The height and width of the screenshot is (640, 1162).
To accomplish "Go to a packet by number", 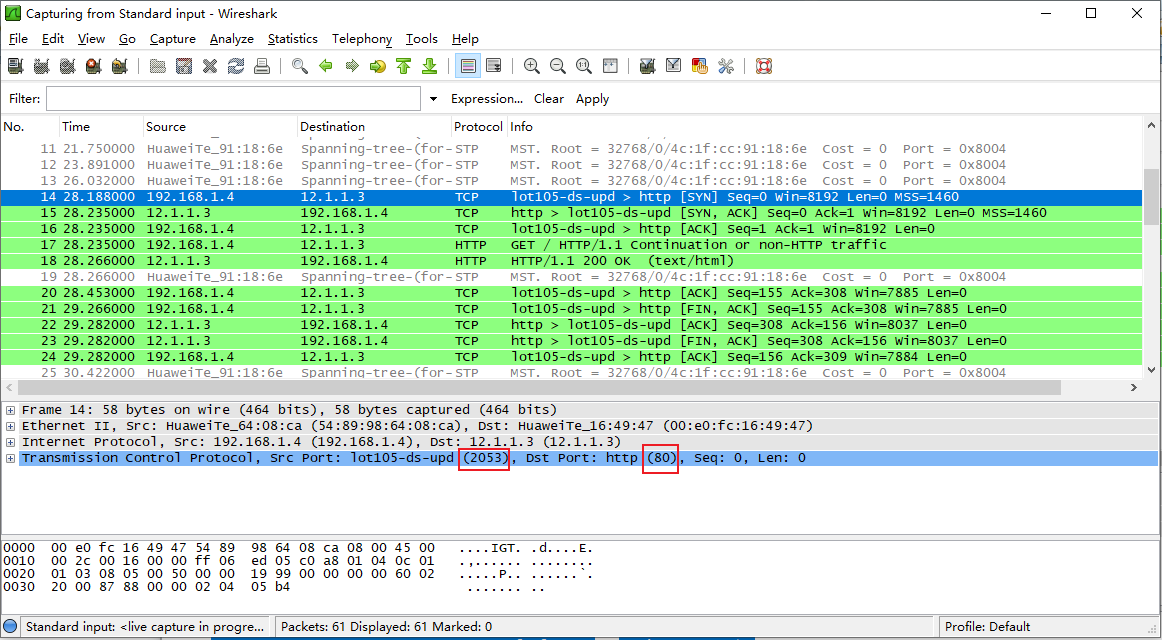I will 378,67.
